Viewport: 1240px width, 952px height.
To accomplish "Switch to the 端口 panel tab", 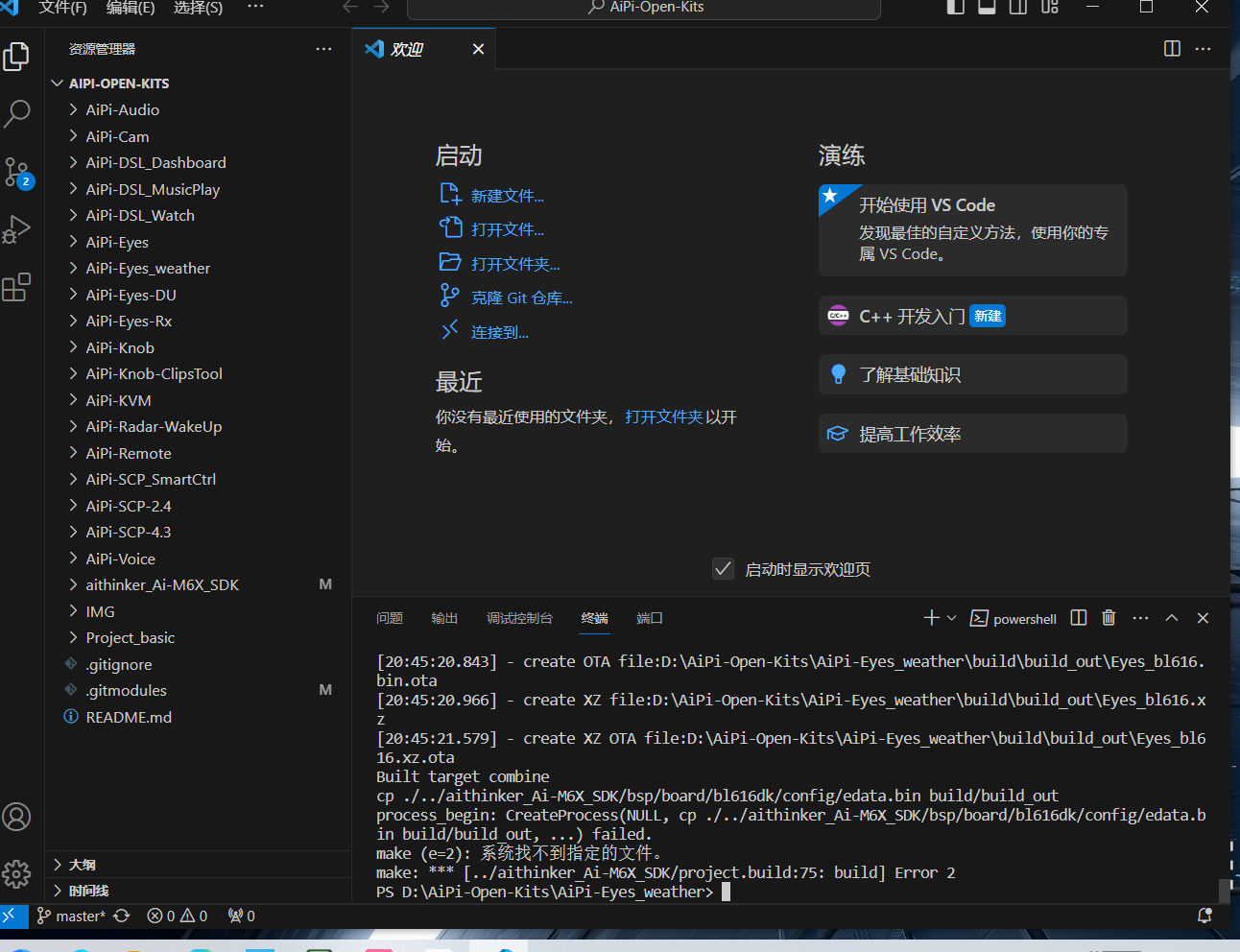I will [x=650, y=618].
